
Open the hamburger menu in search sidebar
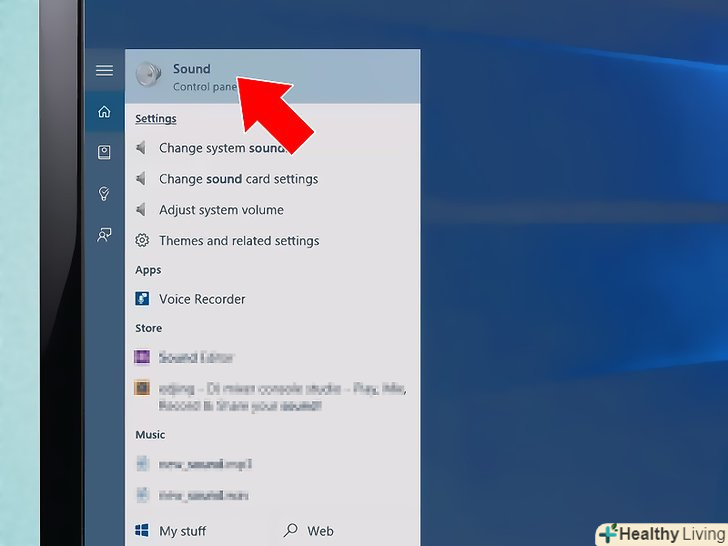[x=104, y=70]
